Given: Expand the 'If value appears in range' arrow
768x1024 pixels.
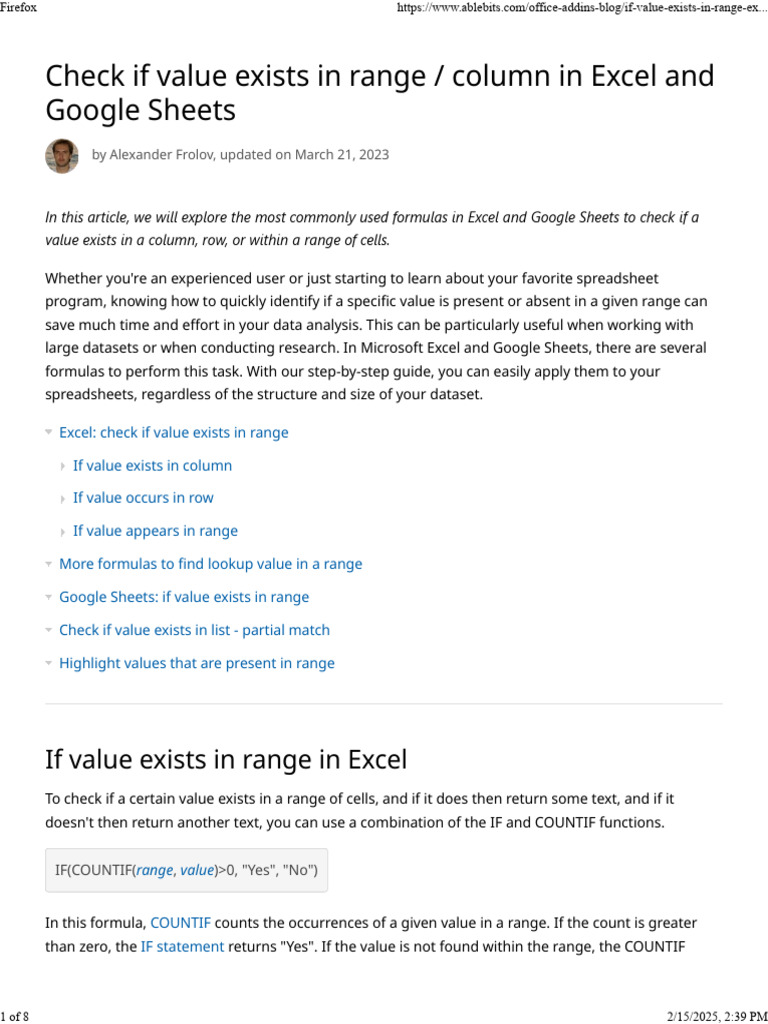Looking at the screenshot, I should (63, 532).
